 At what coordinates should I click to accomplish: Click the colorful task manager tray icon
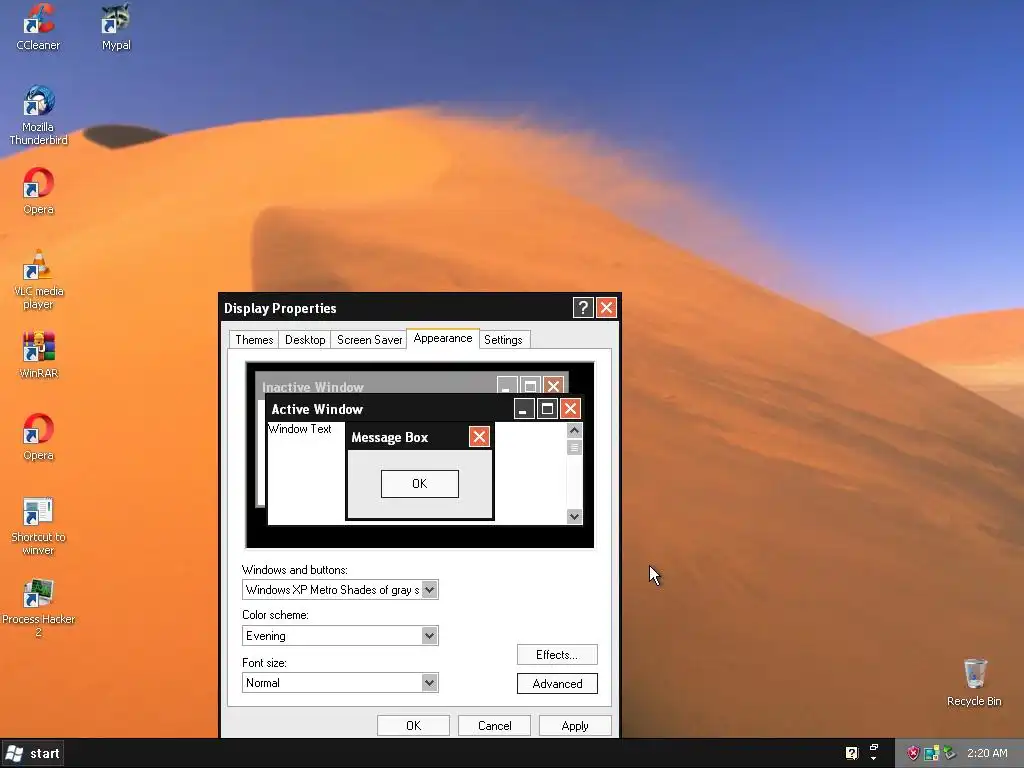[x=931, y=753]
